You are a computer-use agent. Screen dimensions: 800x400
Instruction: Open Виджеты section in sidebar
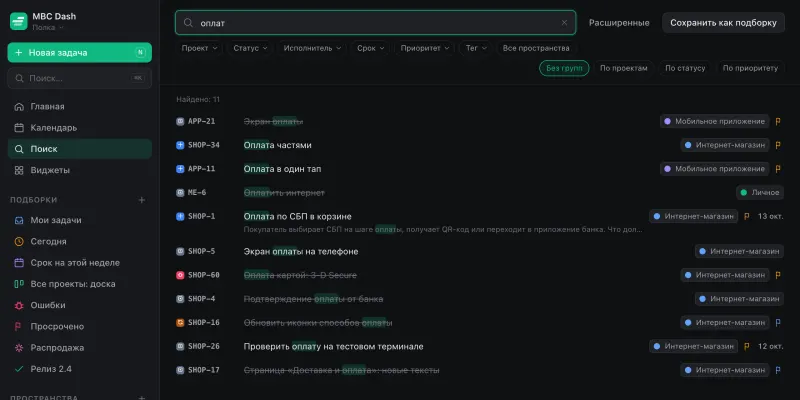click(80, 170)
